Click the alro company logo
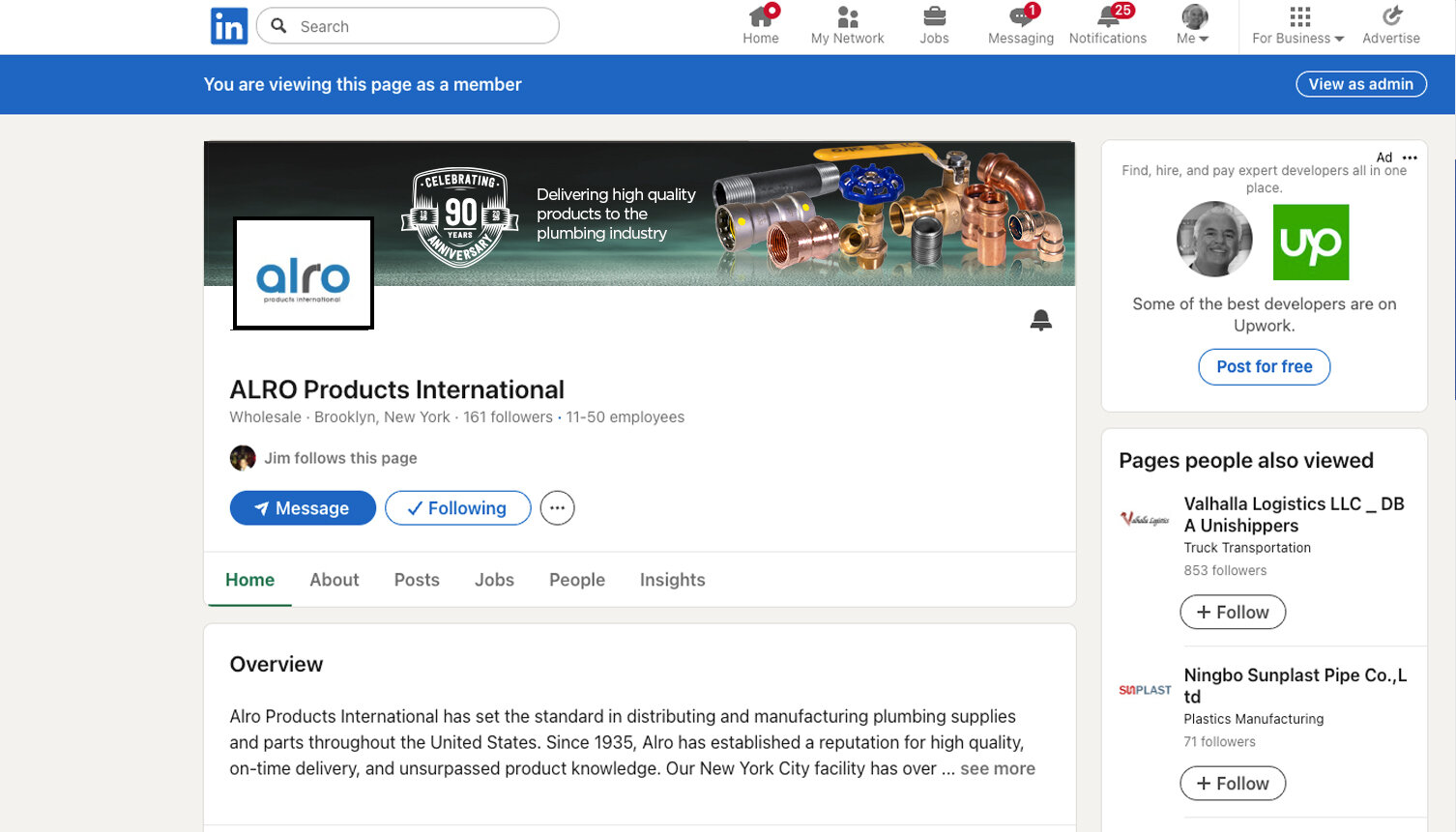The width and height of the screenshot is (1456, 832). pyautogui.click(x=303, y=273)
